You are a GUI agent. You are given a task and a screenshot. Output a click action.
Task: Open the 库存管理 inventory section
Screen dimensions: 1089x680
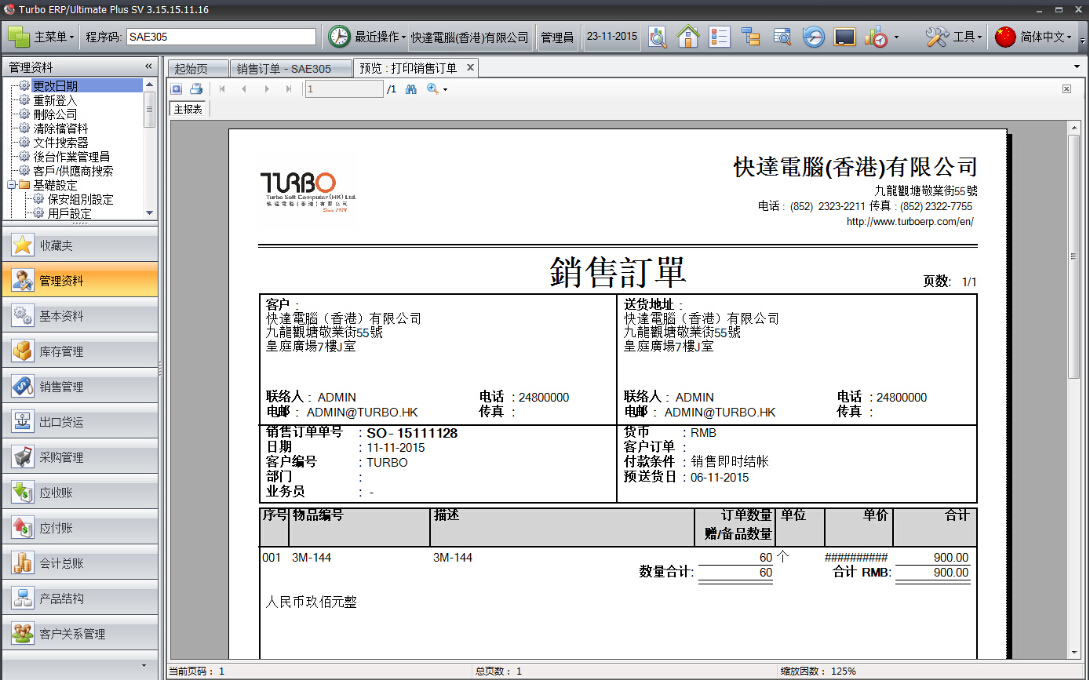(80, 351)
